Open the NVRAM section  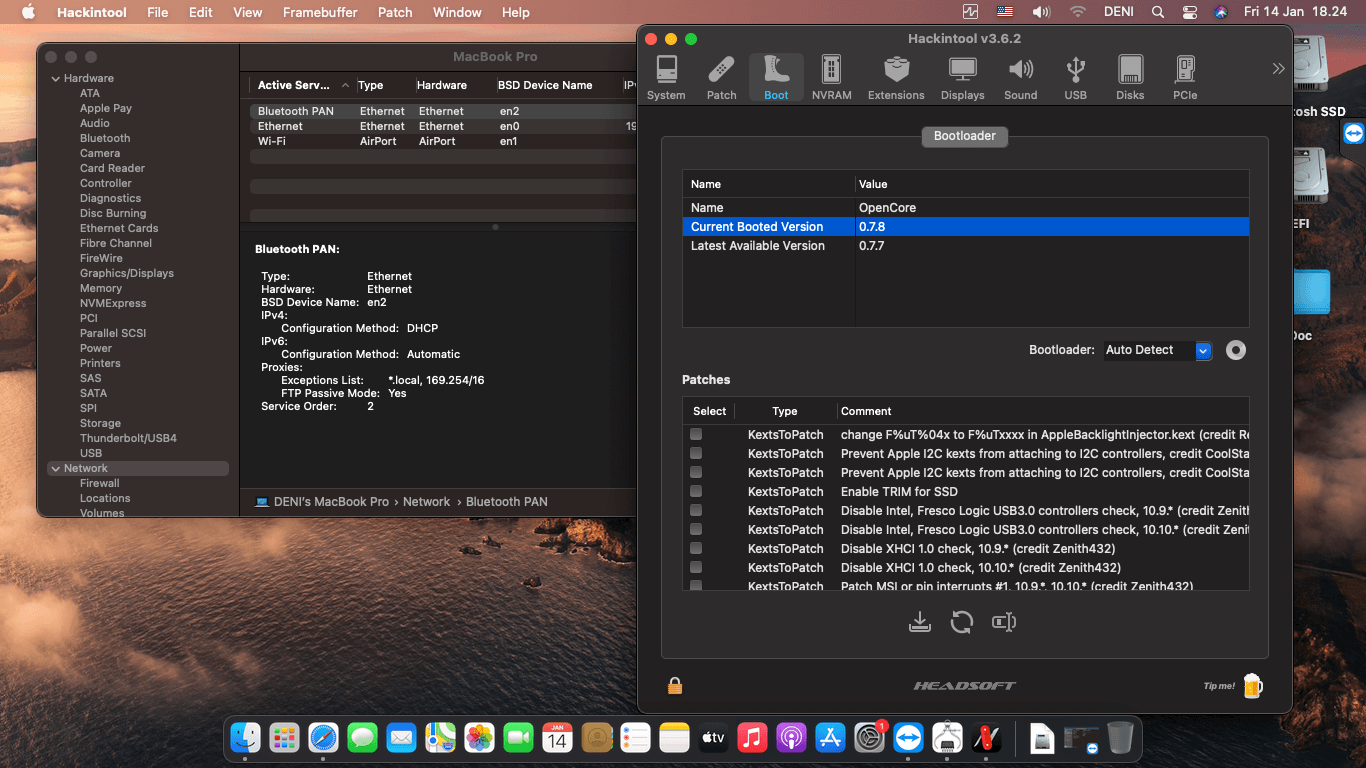tap(831, 78)
